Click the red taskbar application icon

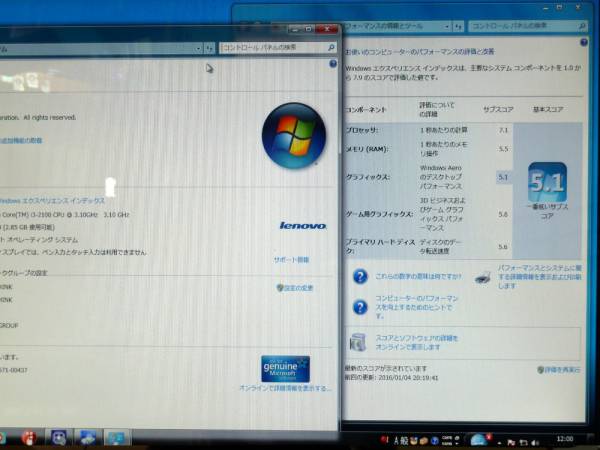click(29, 438)
